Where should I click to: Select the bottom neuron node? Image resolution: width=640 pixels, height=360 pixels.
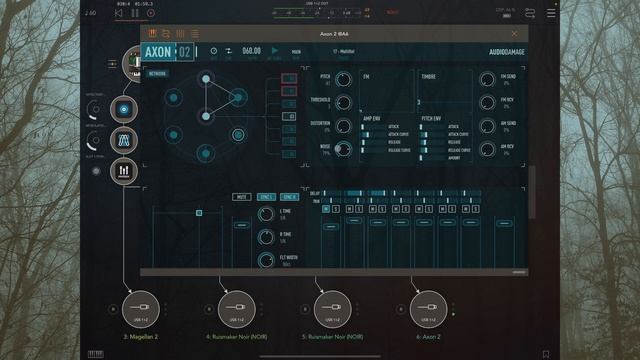tap(206, 153)
